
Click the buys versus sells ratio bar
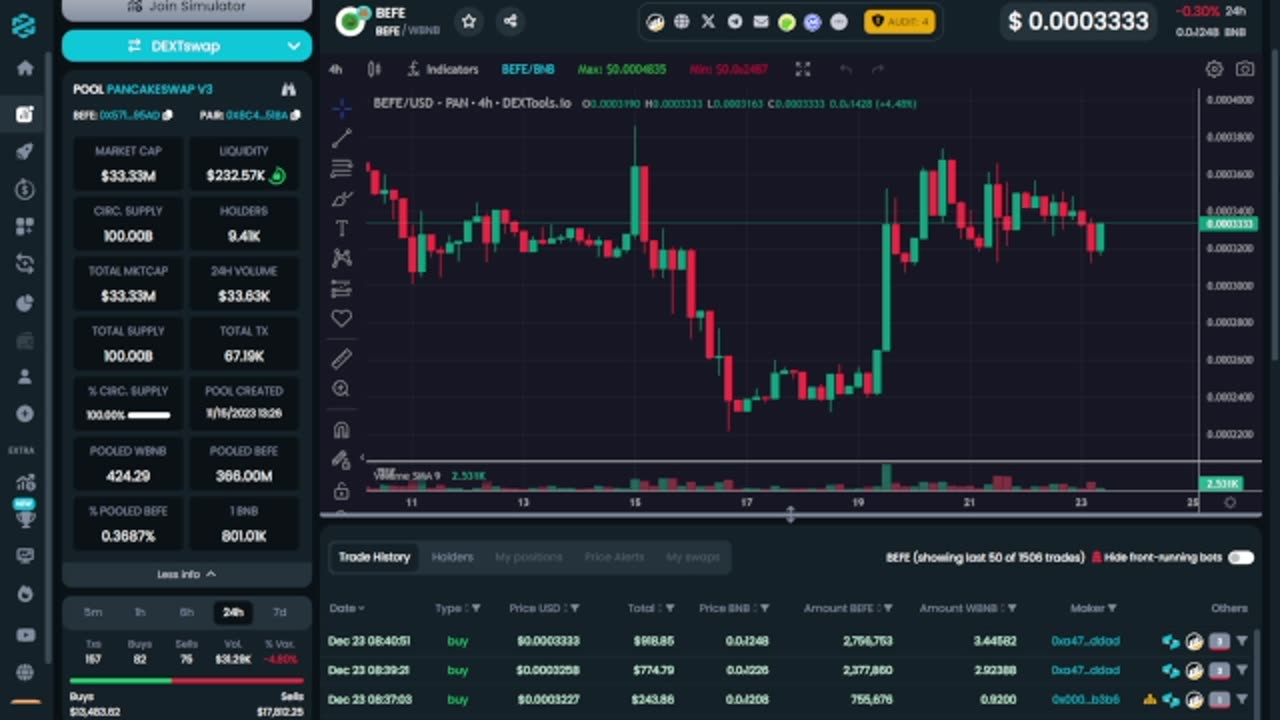point(187,681)
